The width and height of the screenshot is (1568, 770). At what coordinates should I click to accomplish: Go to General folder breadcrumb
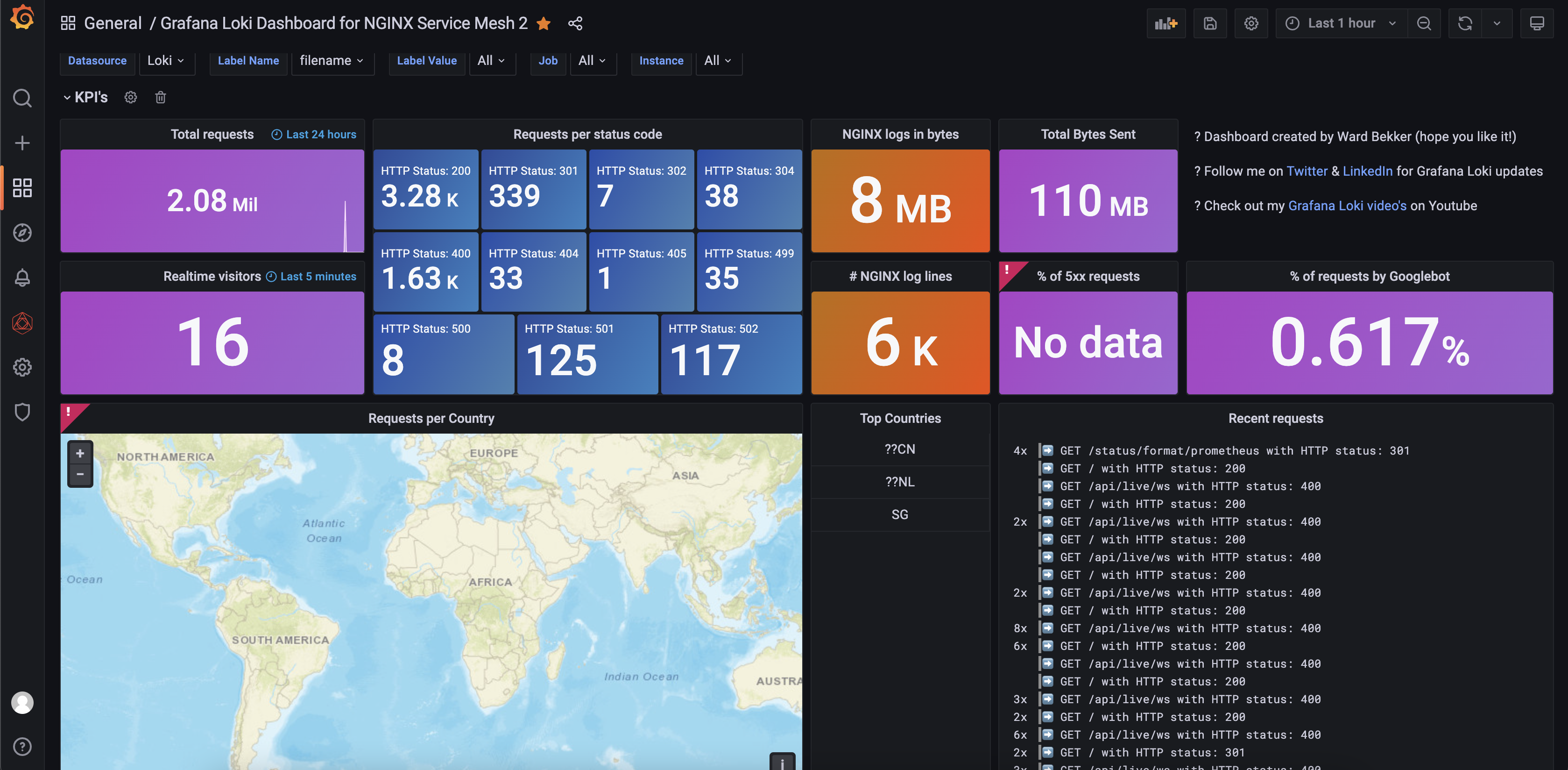(113, 24)
